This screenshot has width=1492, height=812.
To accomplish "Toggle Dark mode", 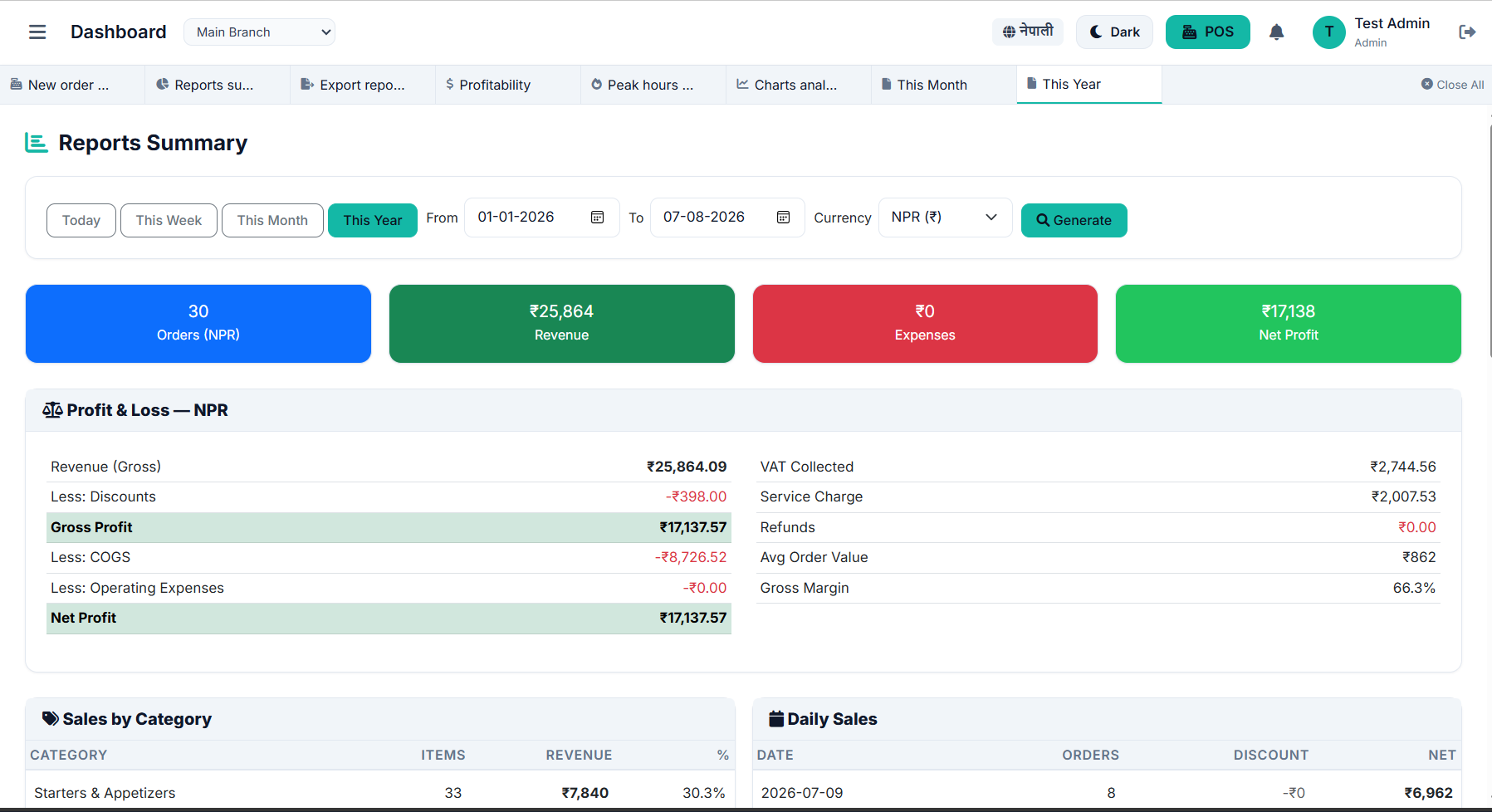I will click(1114, 32).
